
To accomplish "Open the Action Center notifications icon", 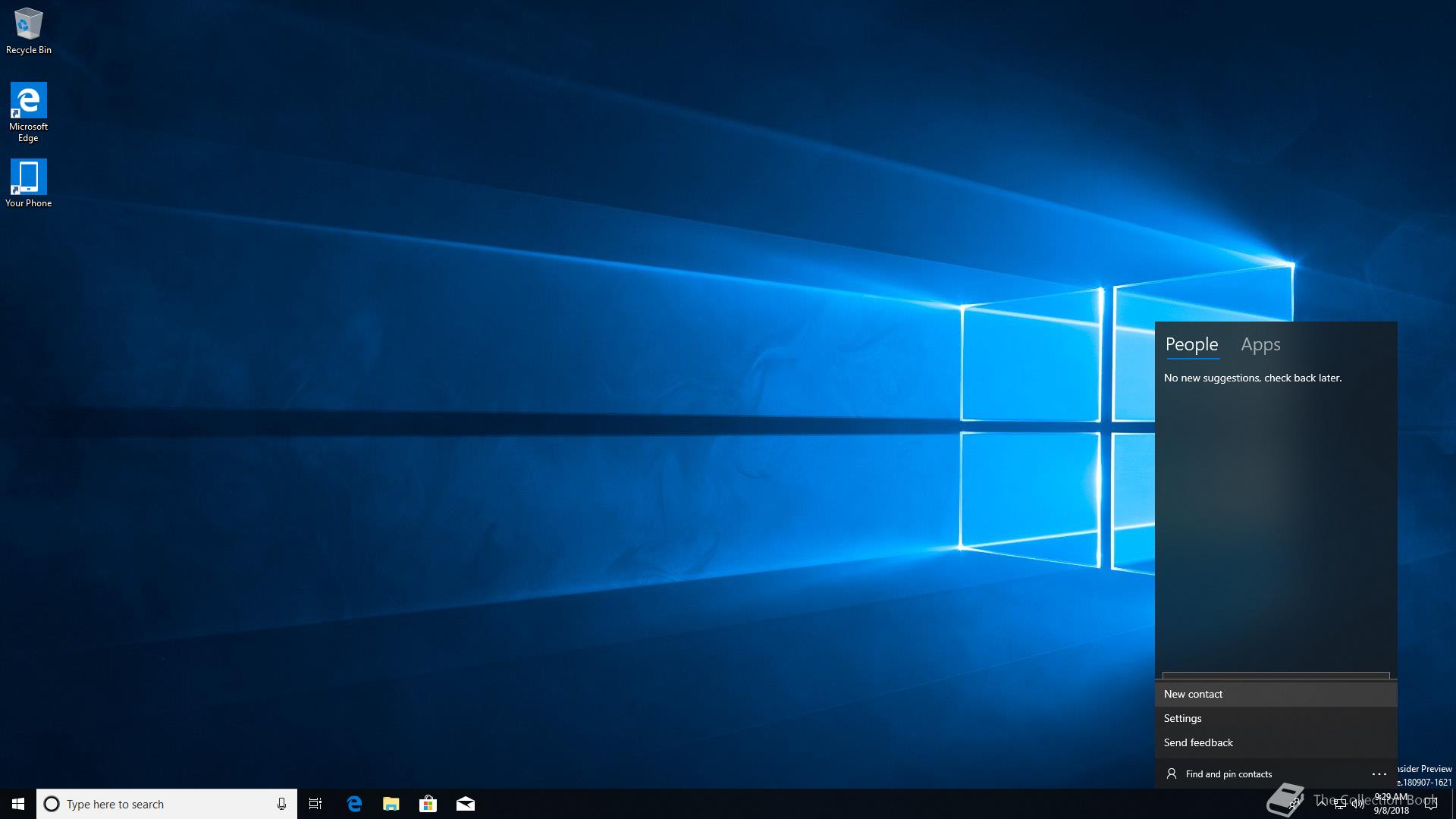I will 1431,804.
